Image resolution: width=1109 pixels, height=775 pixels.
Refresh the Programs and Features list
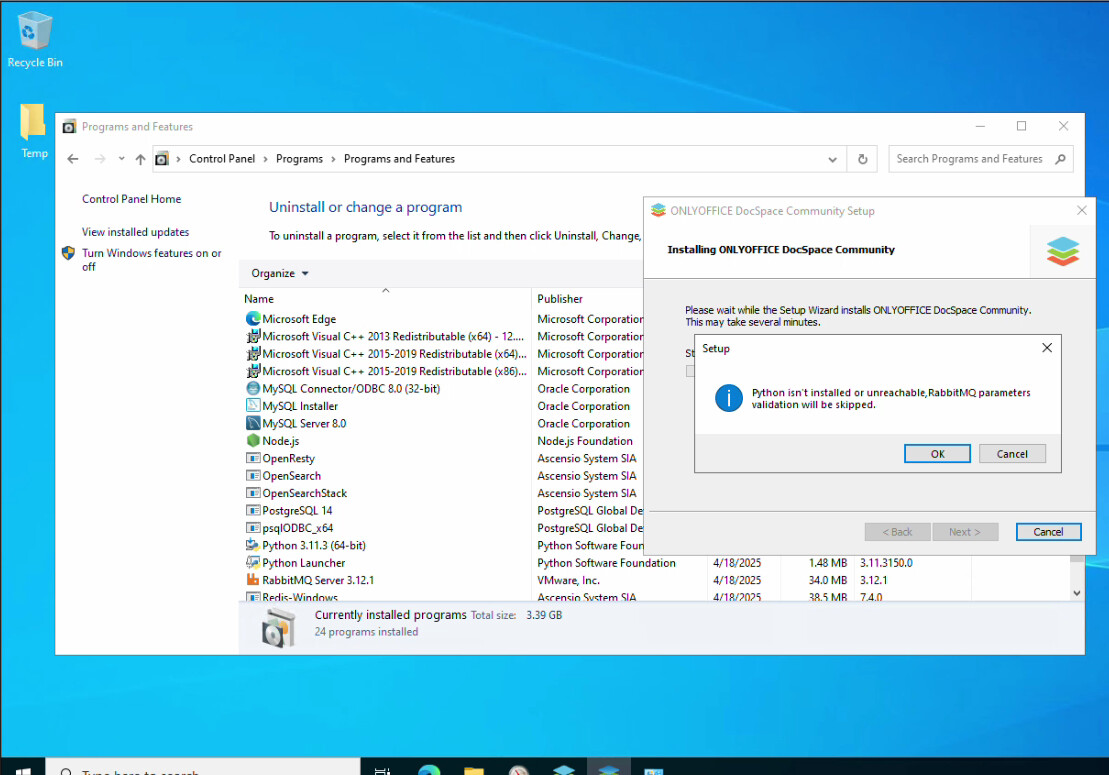(x=863, y=159)
